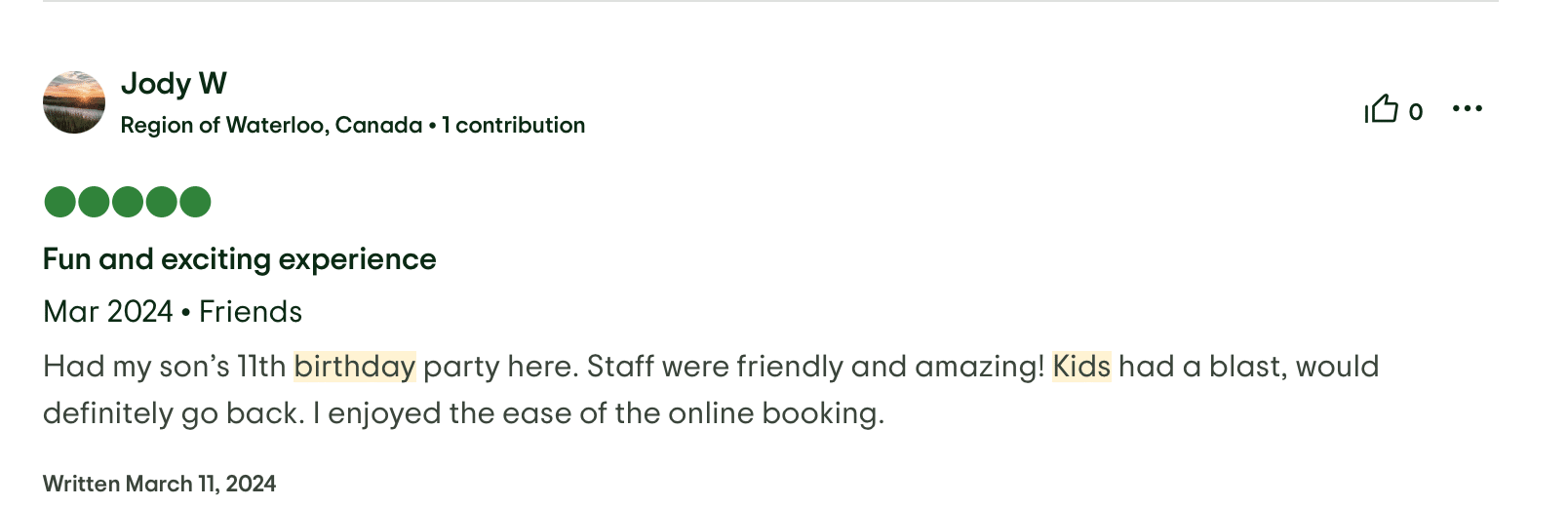Open the Jody W profile name link
Image resolution: width=1568 pixels, height=507 pixels.
point(174,84)
